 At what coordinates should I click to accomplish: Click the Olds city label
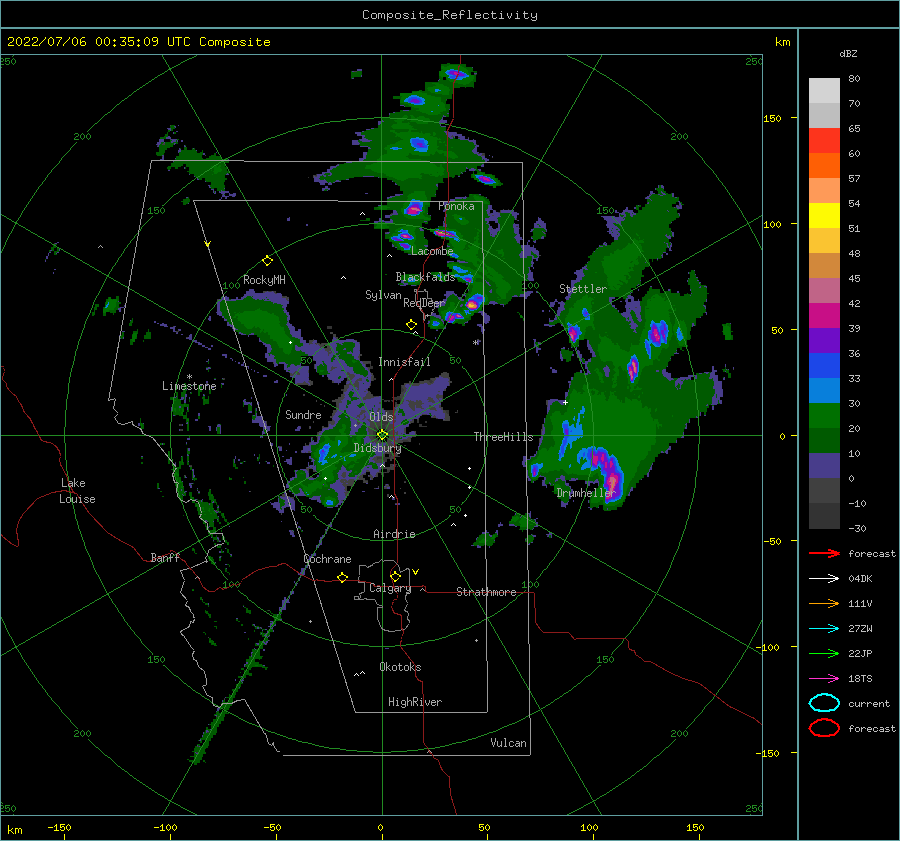[x=381, y=417]
